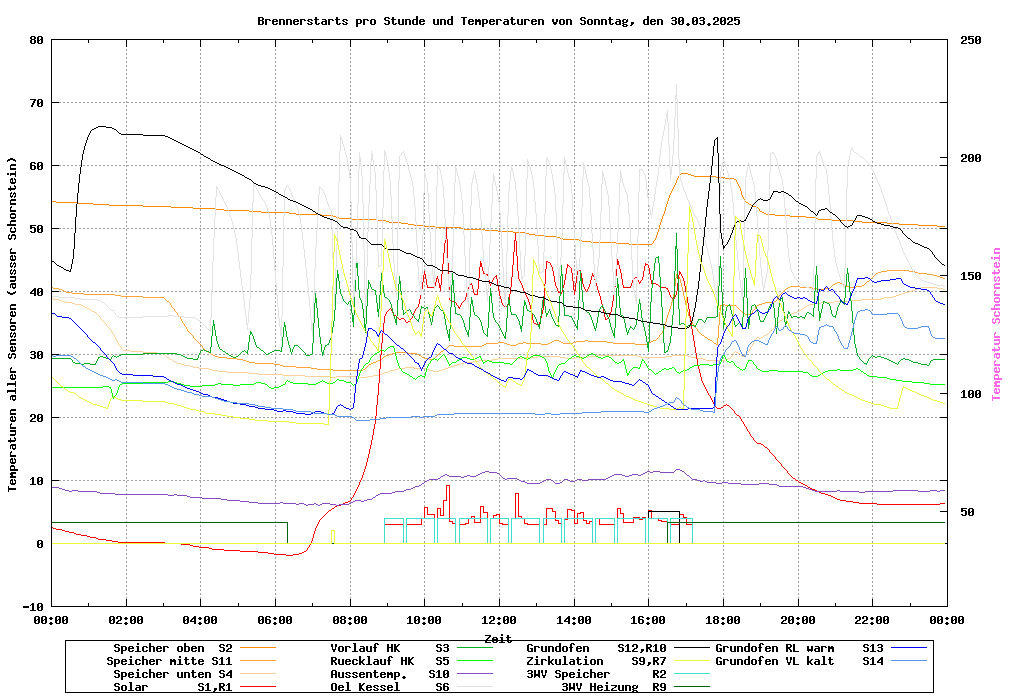
Task: Click the 12:00 tick on the time axis
Action: click(499, 620)
